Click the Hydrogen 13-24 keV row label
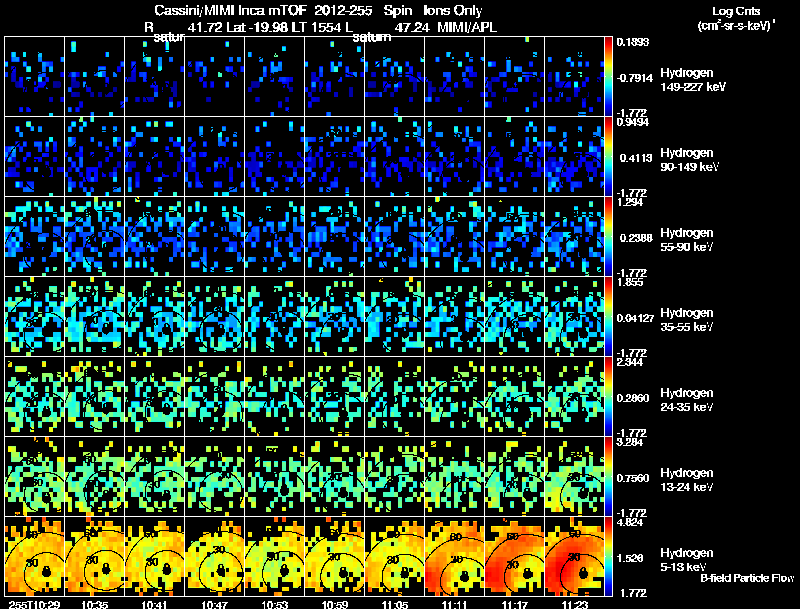The image size is (800, 609). (x=687, y=480)
